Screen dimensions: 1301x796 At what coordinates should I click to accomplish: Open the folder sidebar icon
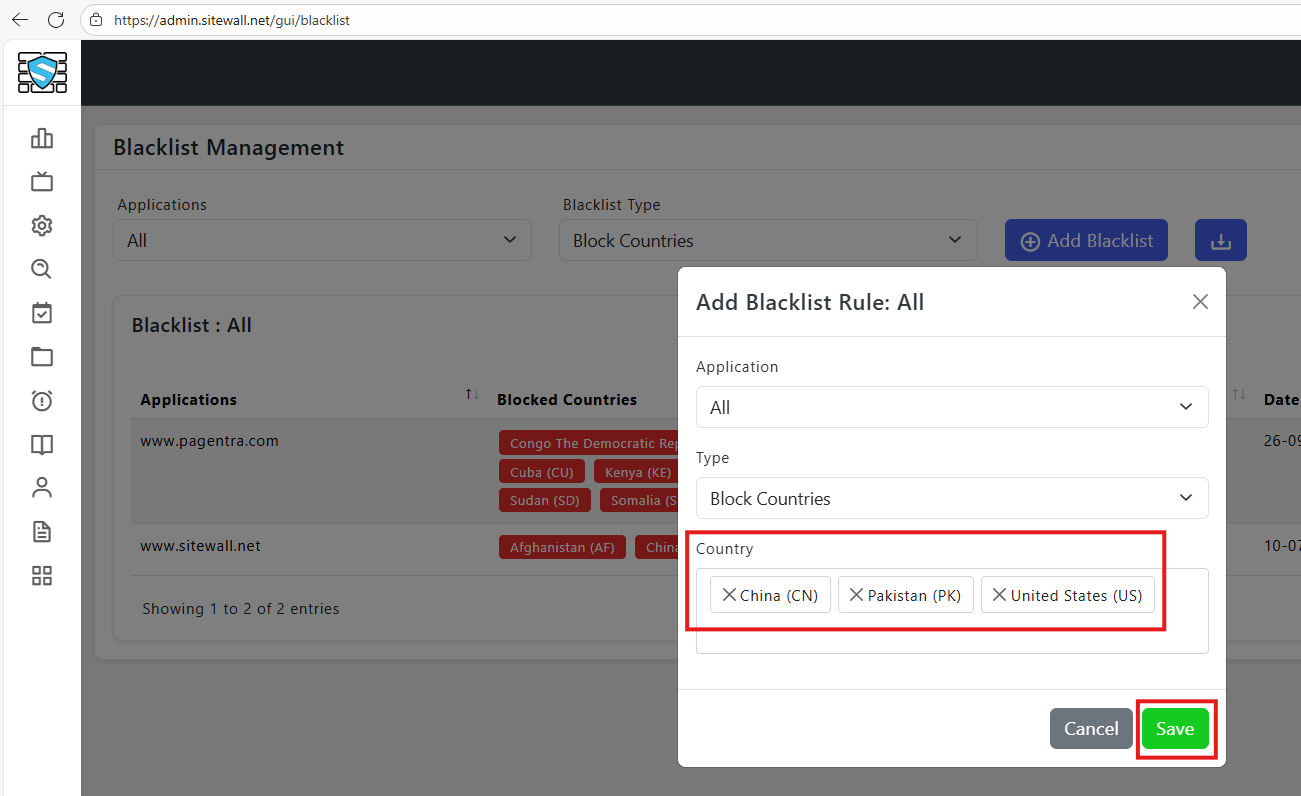[x=42, y=357]
